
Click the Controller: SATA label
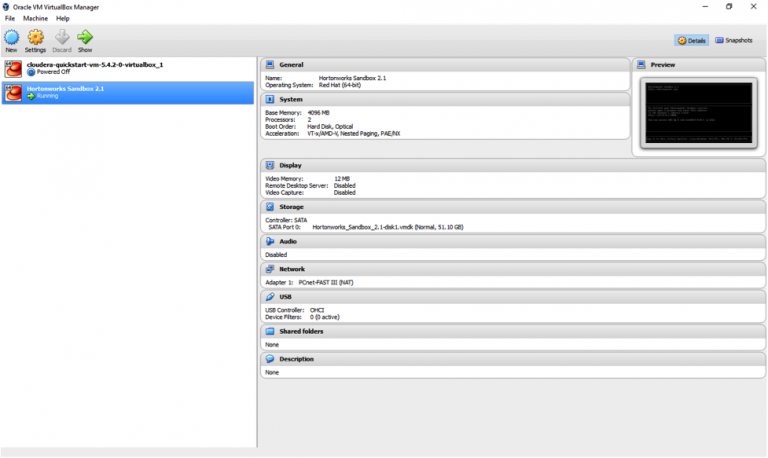point(286,220)
